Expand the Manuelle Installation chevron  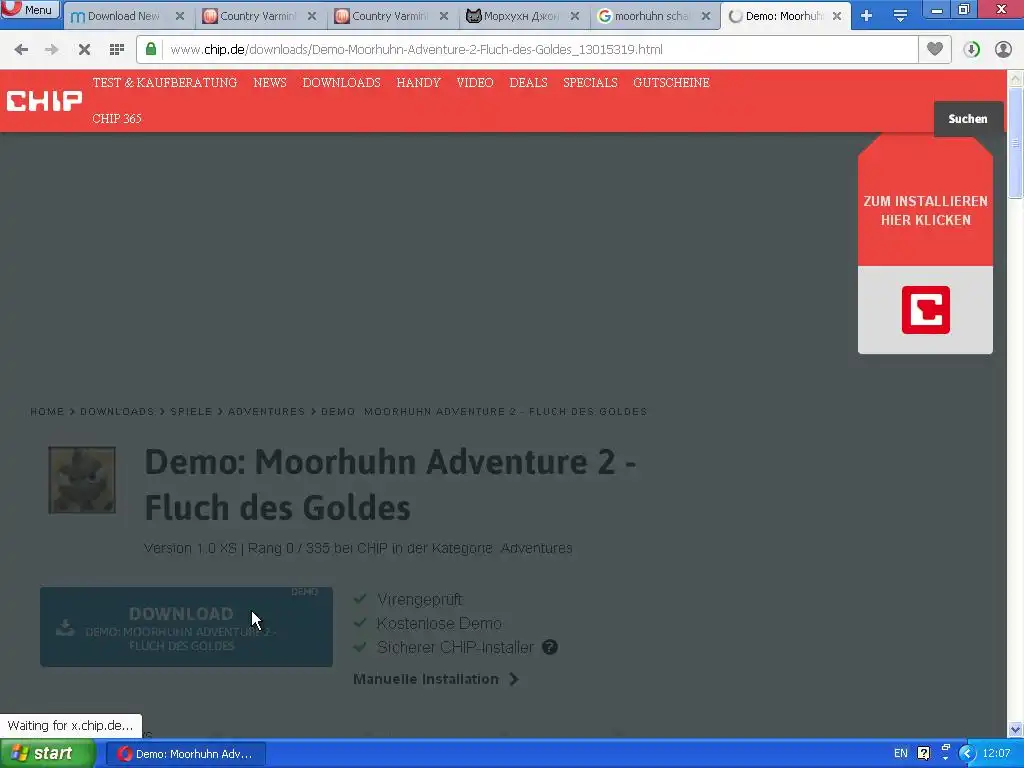(514, 679)
